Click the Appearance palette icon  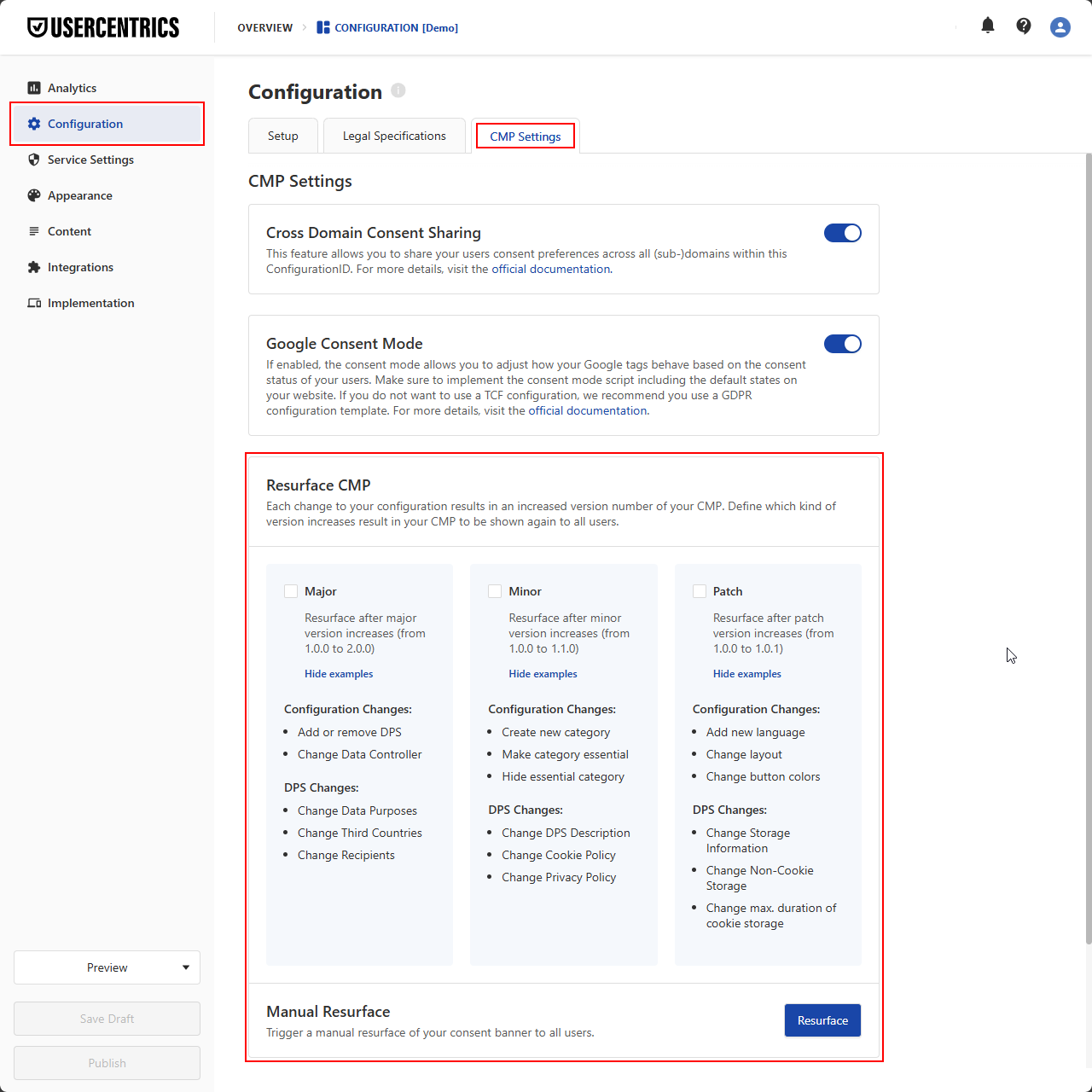tap(34, 195)
